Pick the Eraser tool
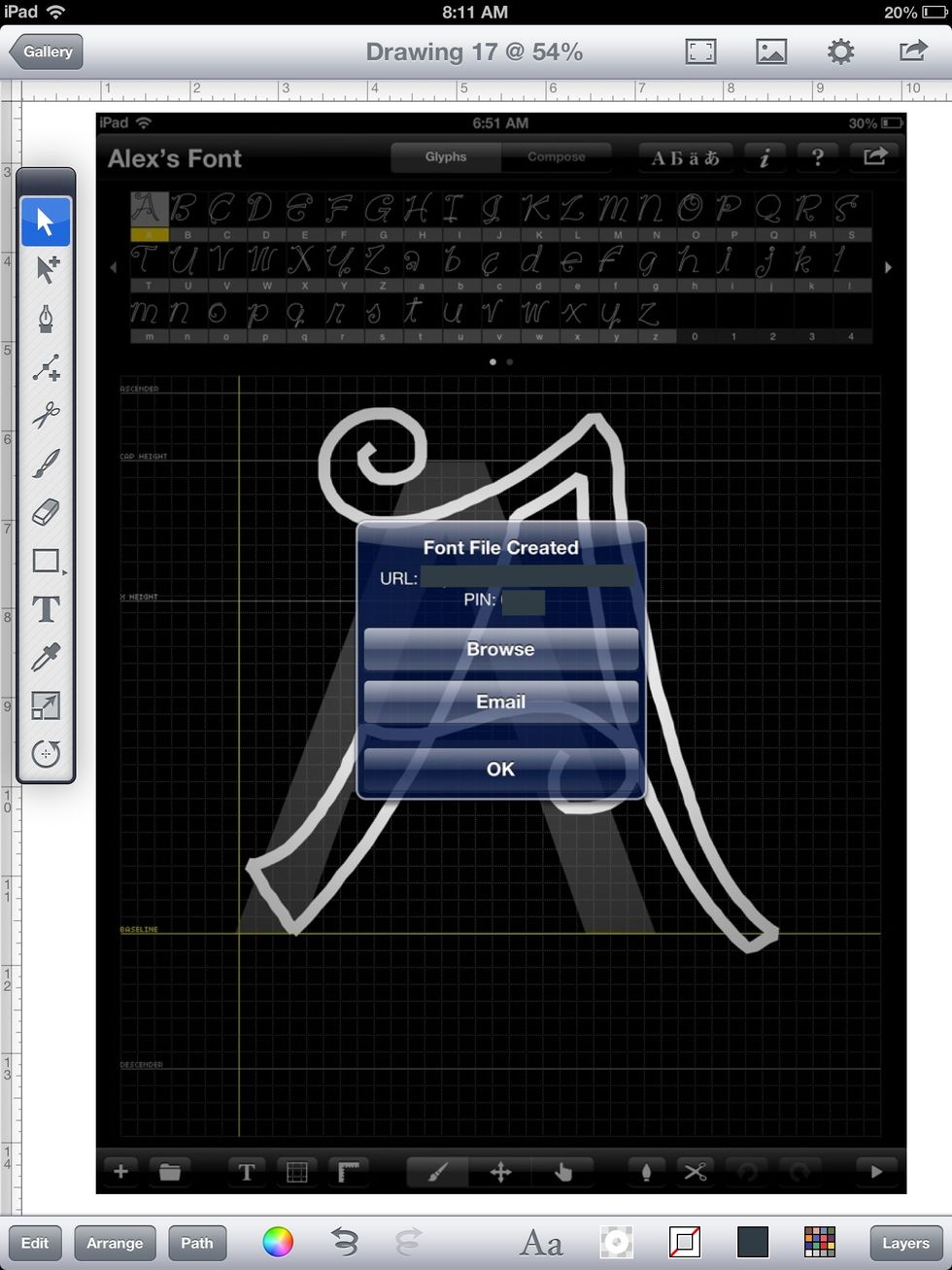Image resolution: width=952 pixels, height=1270 pixels. (46, 512)
